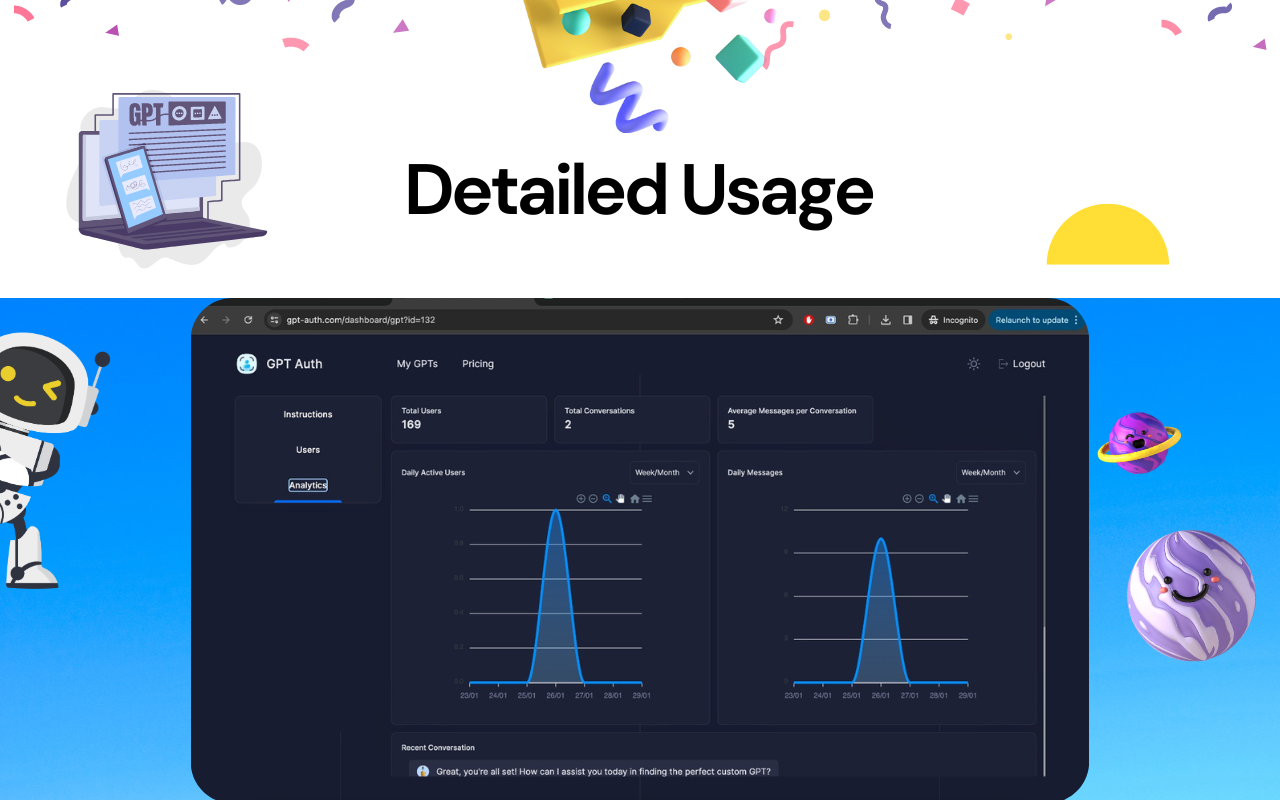Click the browser address bar URL

[361, 320]
